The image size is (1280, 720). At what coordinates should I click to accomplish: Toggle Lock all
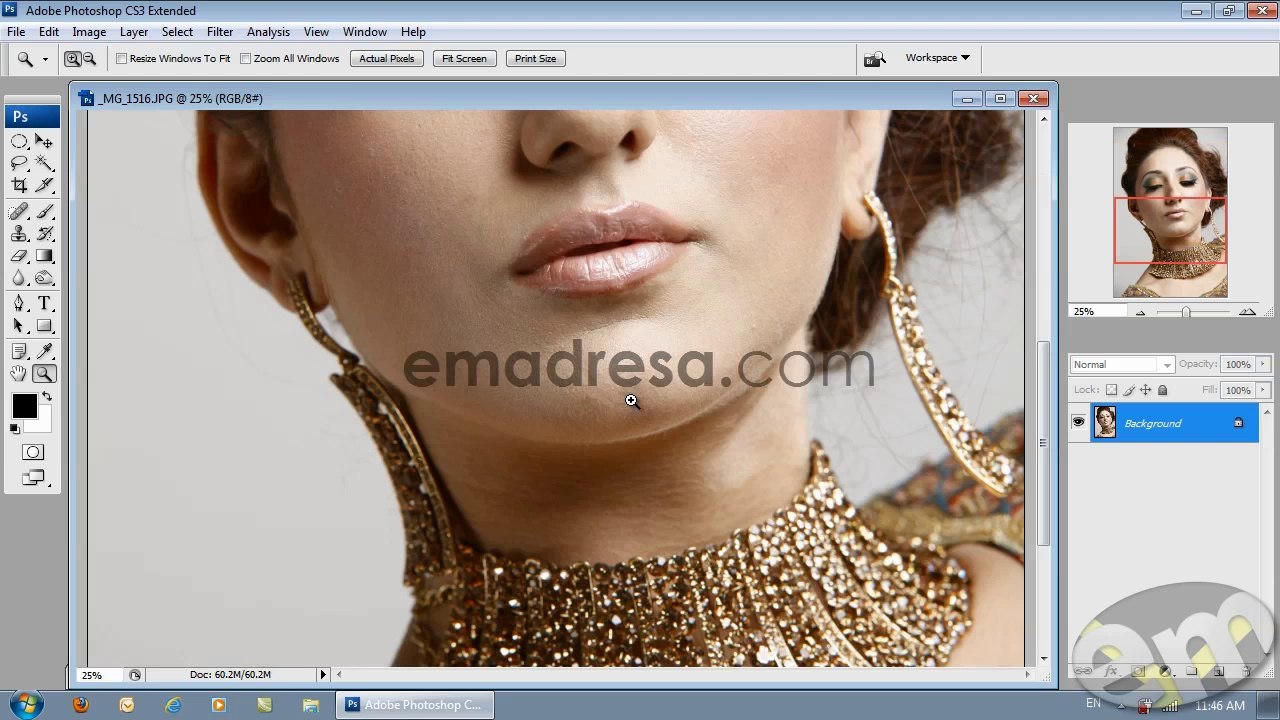pos(1162,390)
